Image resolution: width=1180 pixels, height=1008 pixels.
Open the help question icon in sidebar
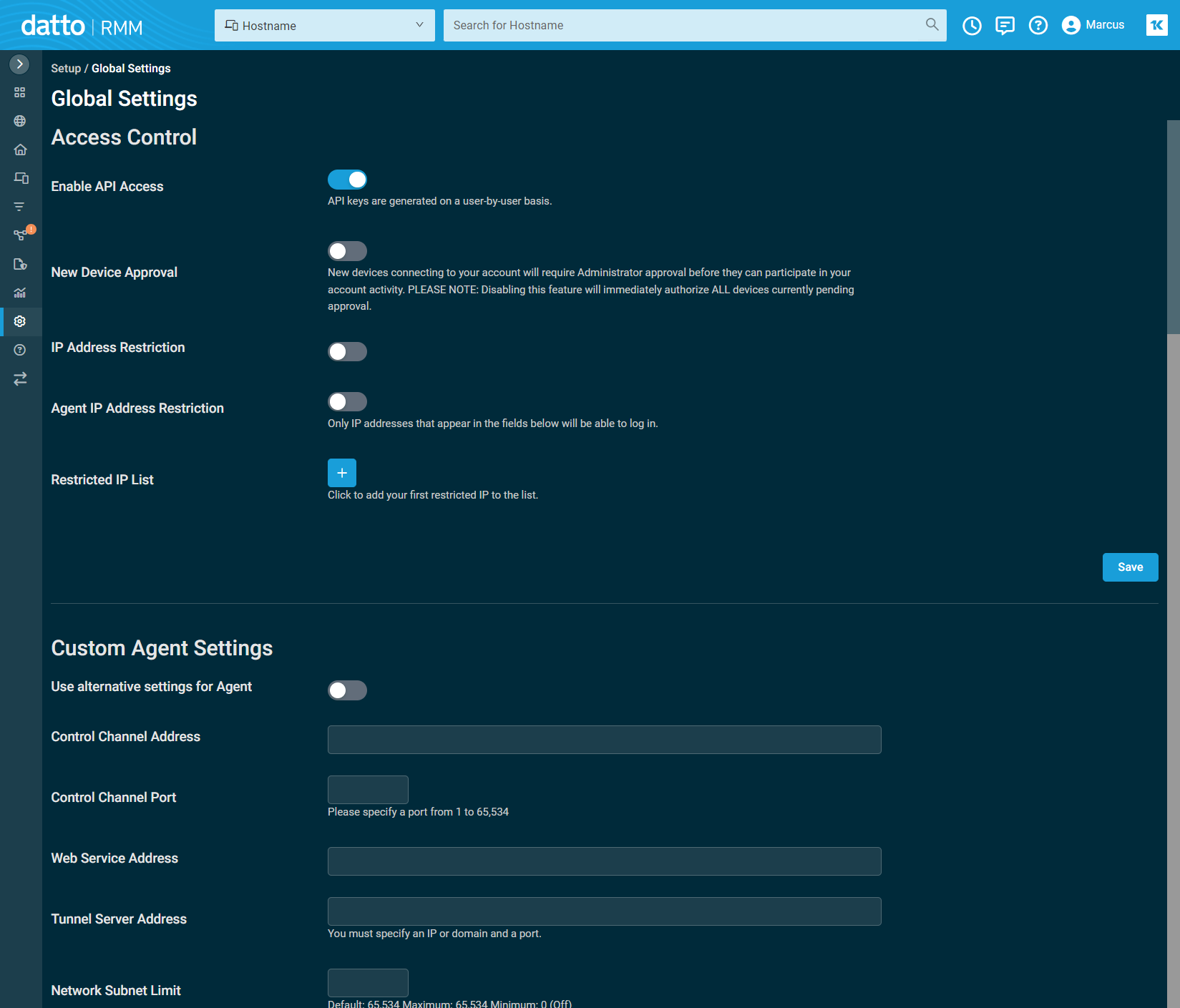(x=20, y=350)
